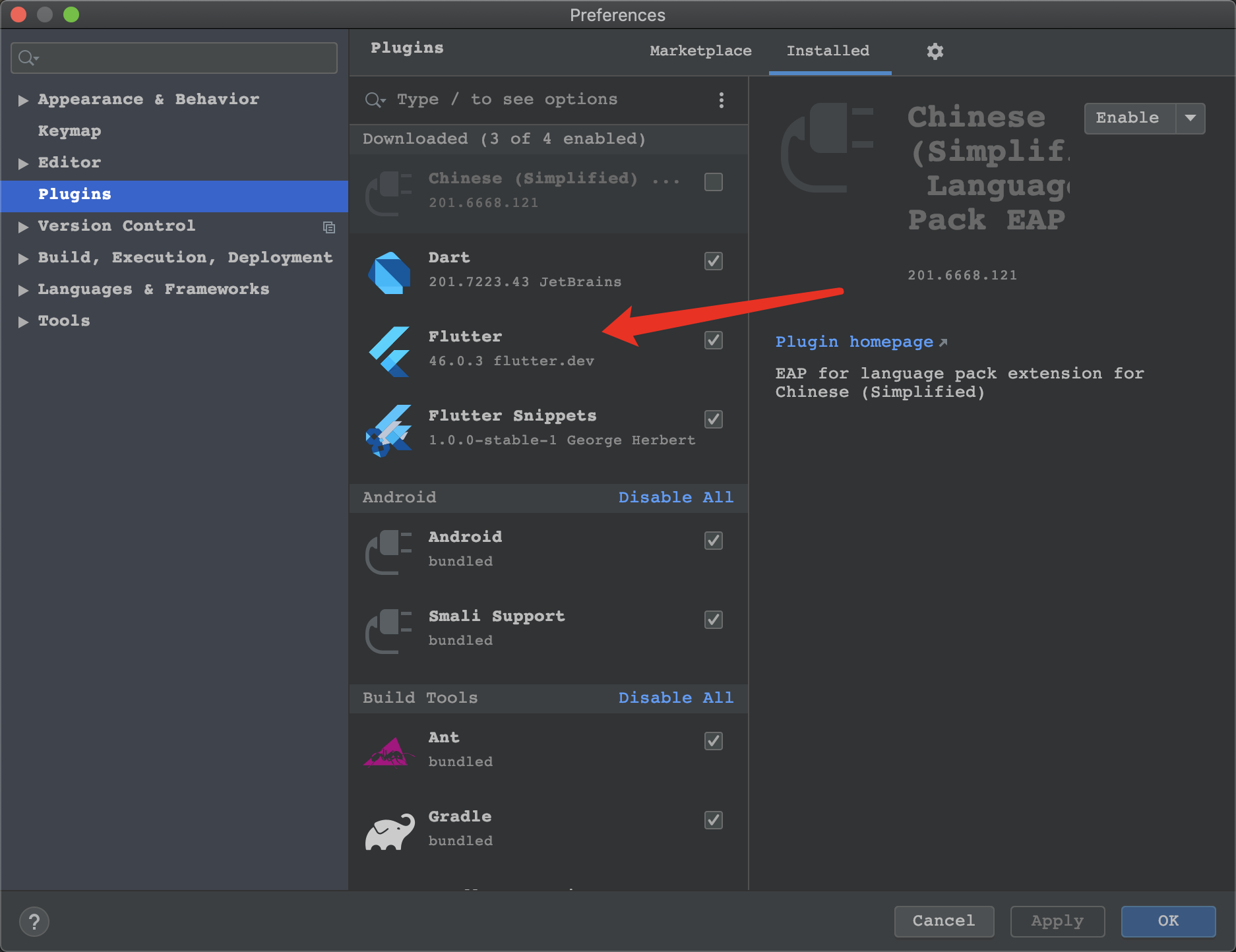Select the Flutter Snippets plugin name
This screenshot has height=952, width=1236.
(x=512, y=416)
